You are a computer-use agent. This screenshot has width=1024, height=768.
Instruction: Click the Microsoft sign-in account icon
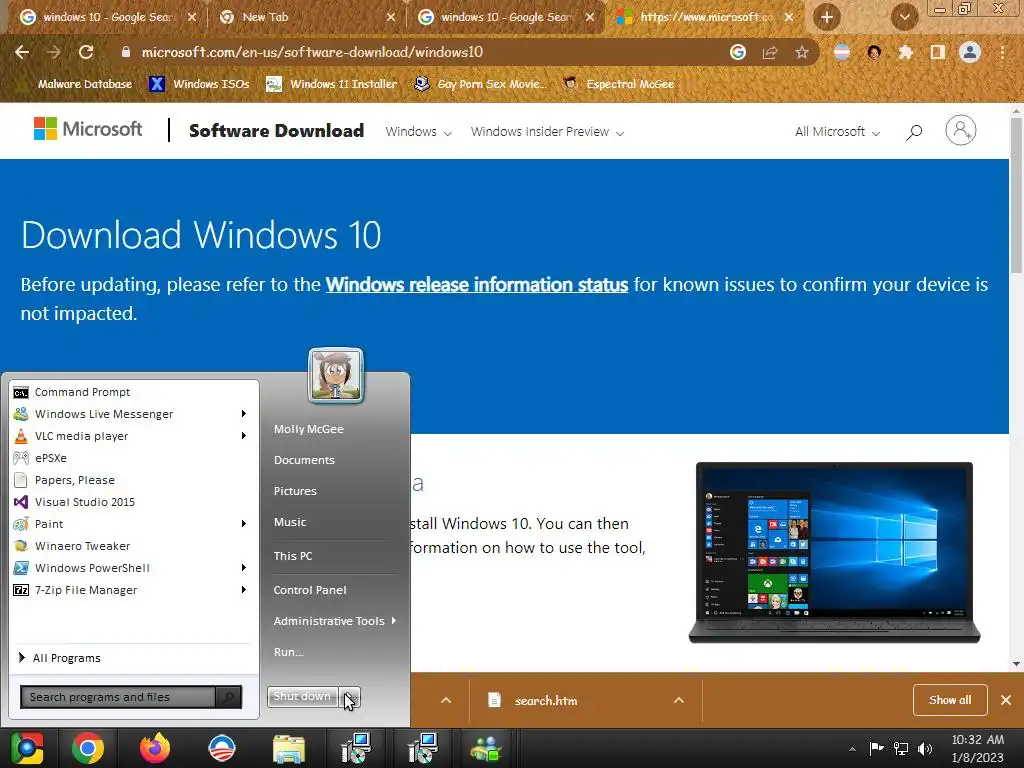(961, 131)
